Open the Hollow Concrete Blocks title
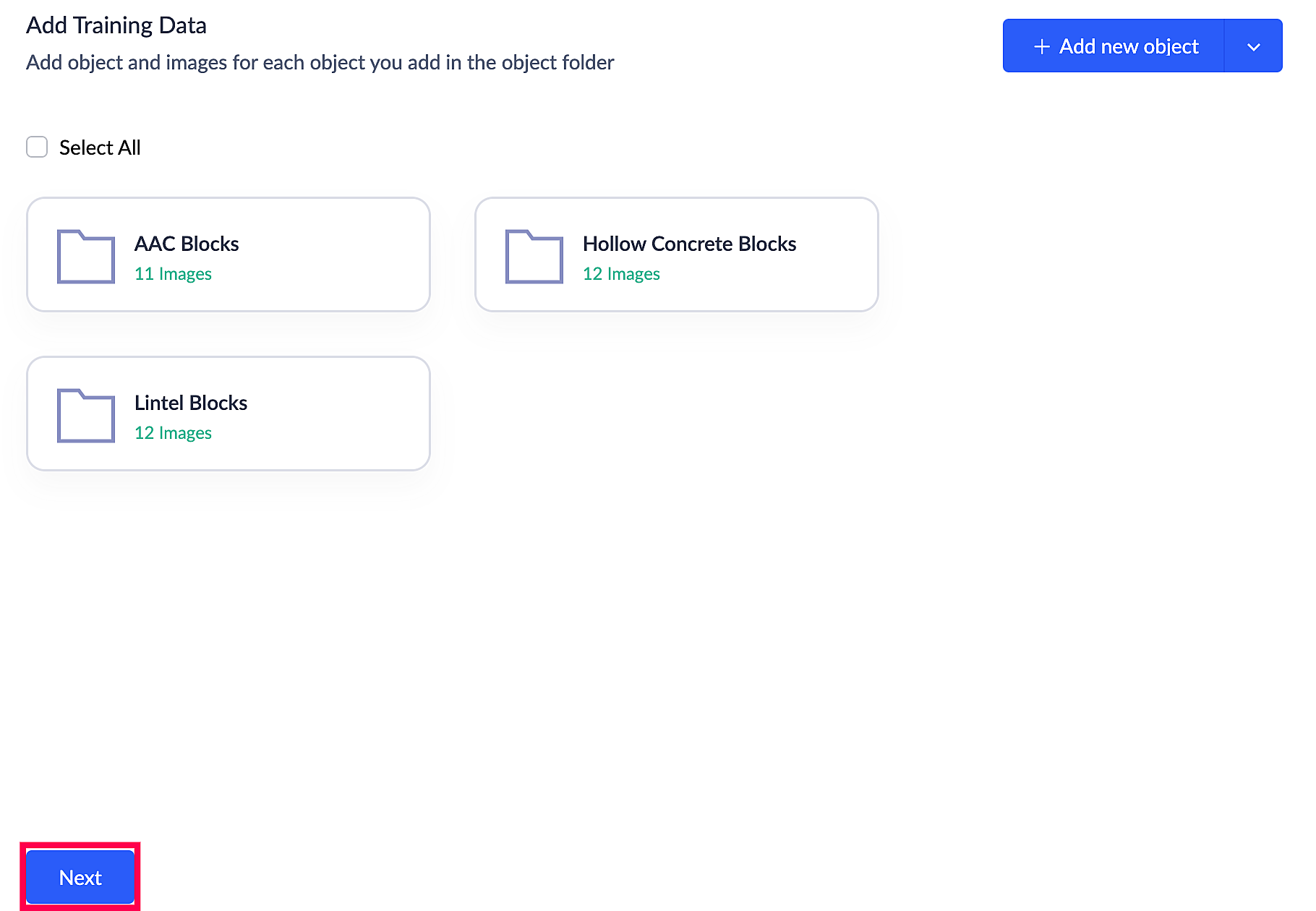1316x911 pixels. pos(689,244)
